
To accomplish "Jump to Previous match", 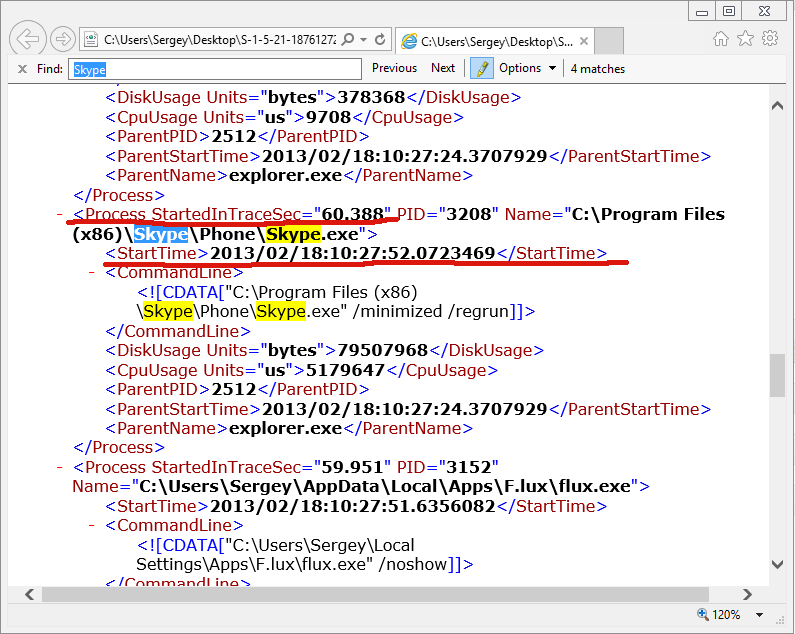I will click(x=394, y=68).
